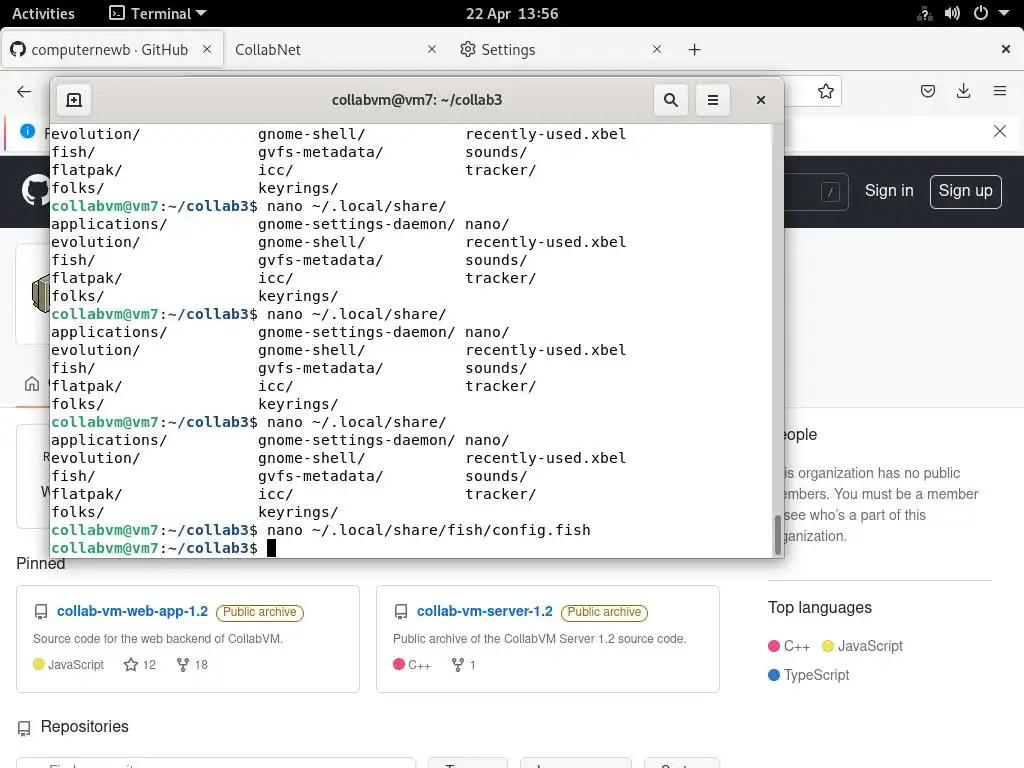The width and height of the screenshot is (1024, 768).
Task: Open the Firefox application menu
Action: (1000, 91)
